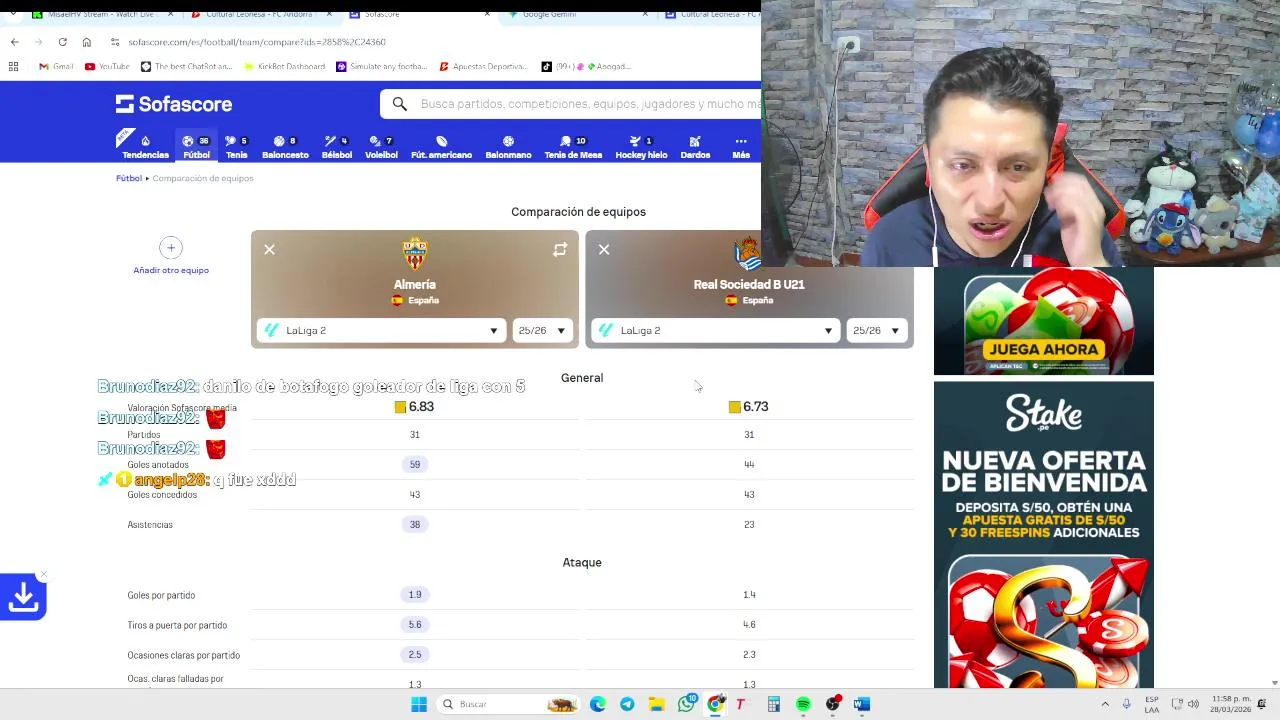Open the Gmail bookmark
Screen dimensions: 1280x720
[56, 66]
